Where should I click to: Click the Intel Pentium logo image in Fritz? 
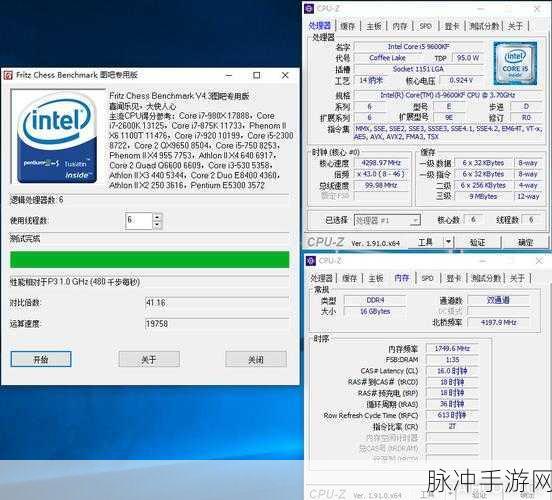pyautogui.click(x=58, y=136)
